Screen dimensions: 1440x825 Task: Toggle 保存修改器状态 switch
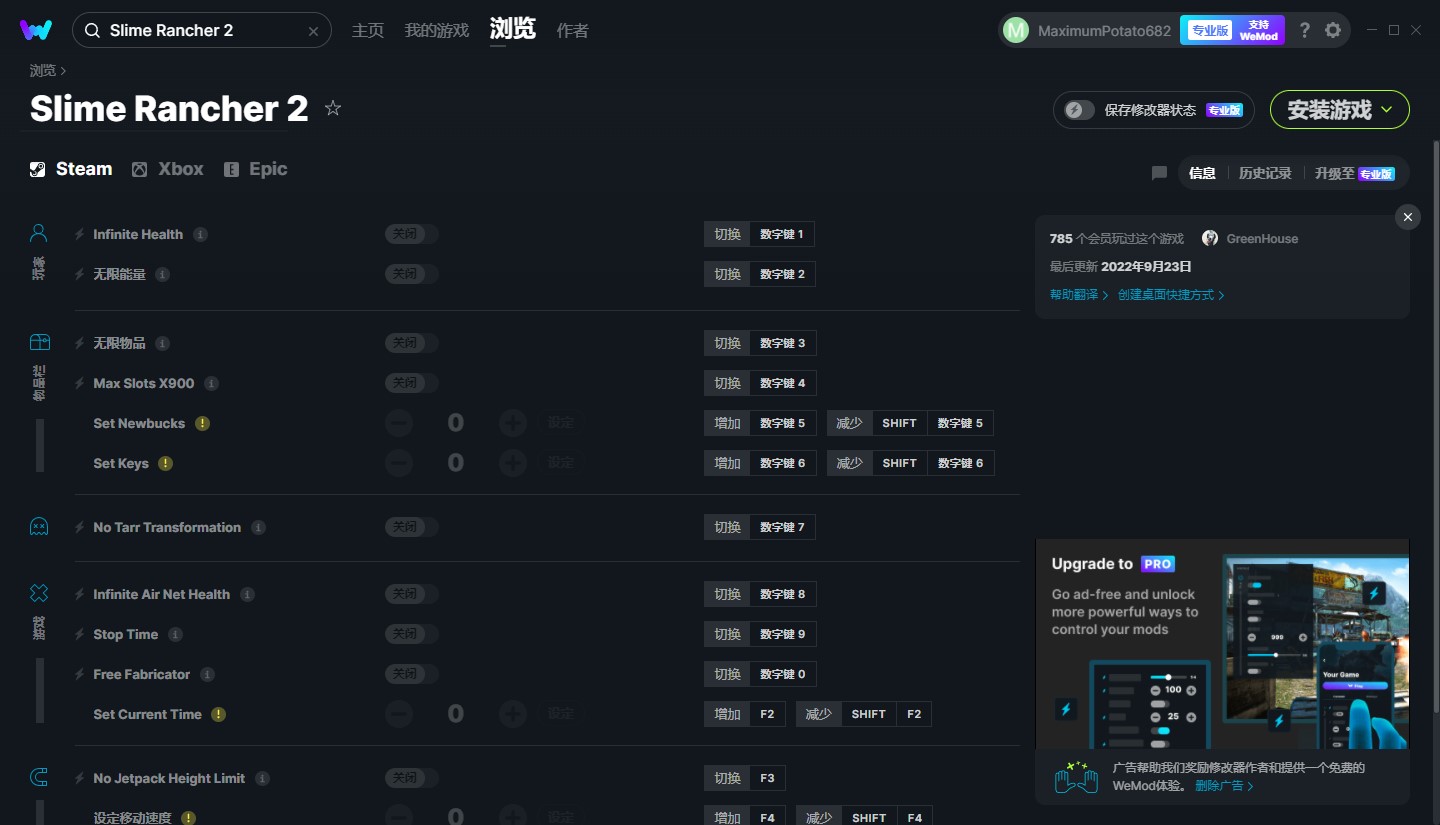(1080, 110)
